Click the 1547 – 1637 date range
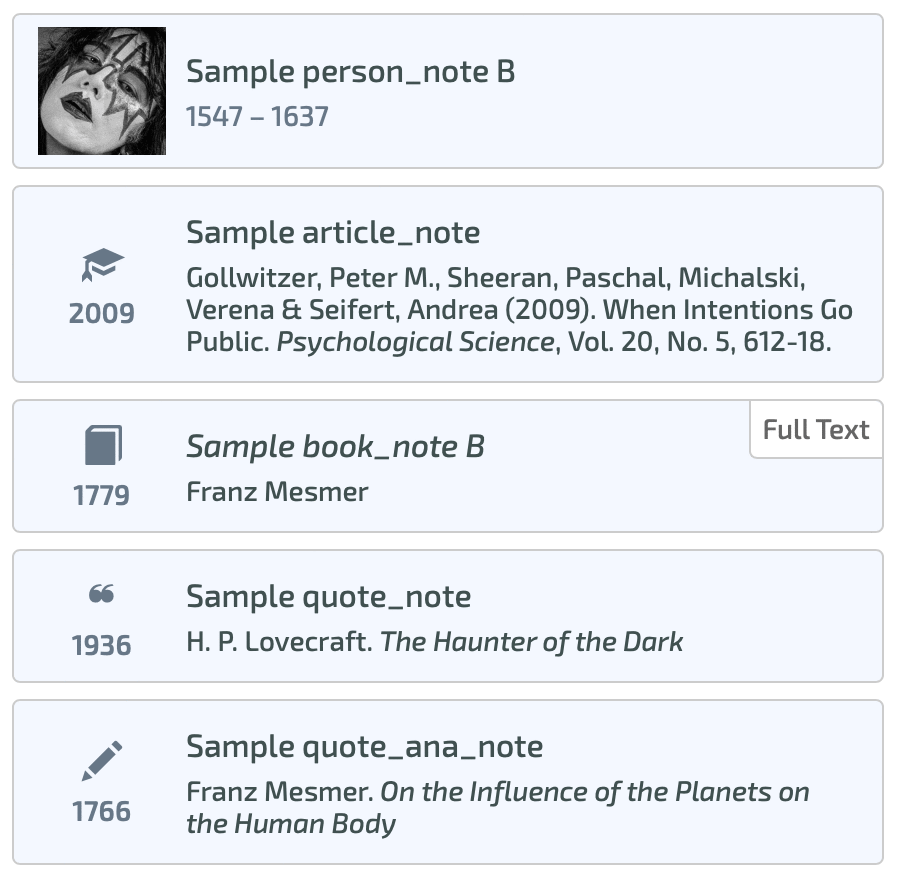The image size is (897, 878). (x=257, y=117)
